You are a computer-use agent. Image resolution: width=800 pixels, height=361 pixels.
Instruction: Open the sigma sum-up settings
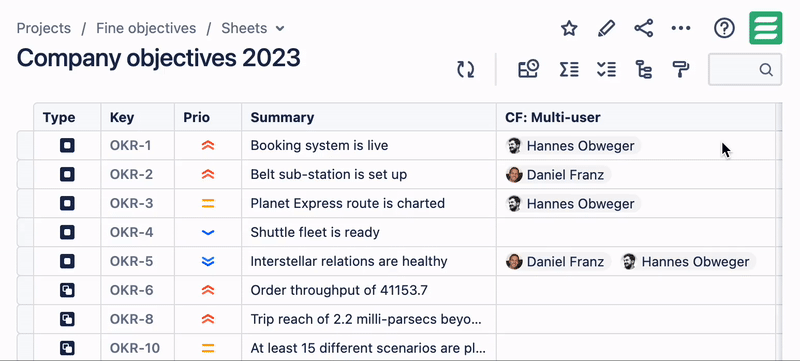point(569,69)
